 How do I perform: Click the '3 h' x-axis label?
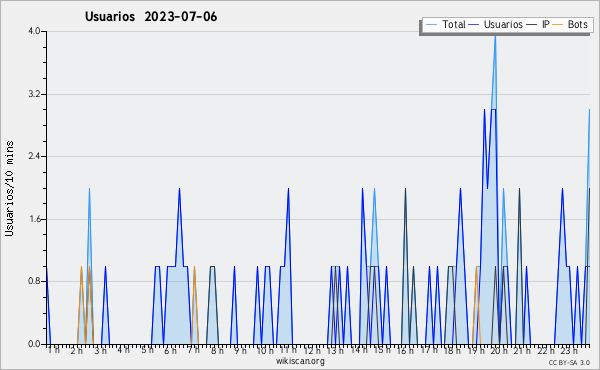(x=101, y=350)
